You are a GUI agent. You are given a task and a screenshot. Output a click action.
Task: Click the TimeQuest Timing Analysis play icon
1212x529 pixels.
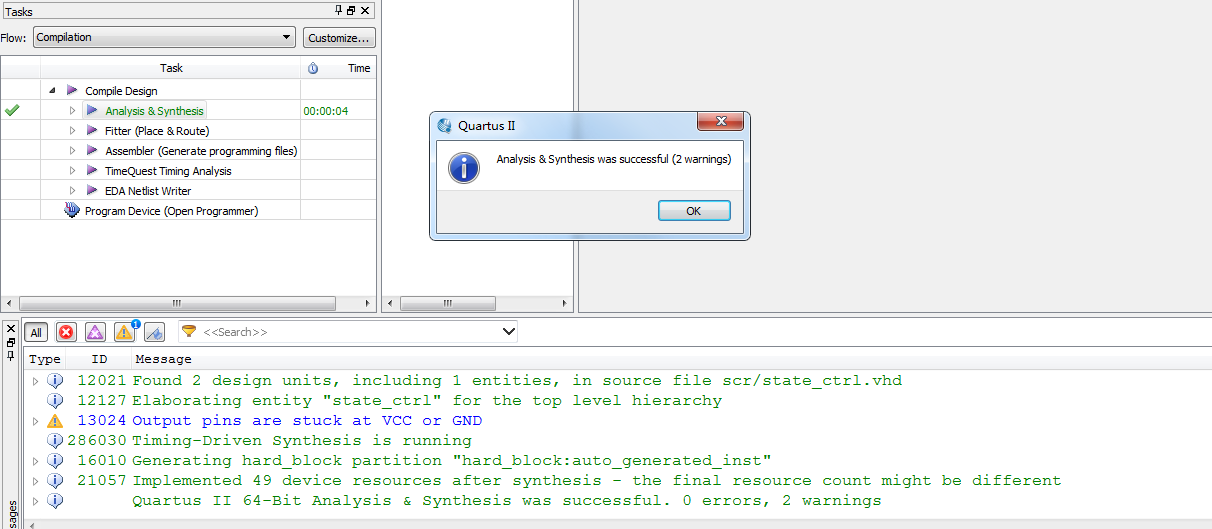(92, 171)
